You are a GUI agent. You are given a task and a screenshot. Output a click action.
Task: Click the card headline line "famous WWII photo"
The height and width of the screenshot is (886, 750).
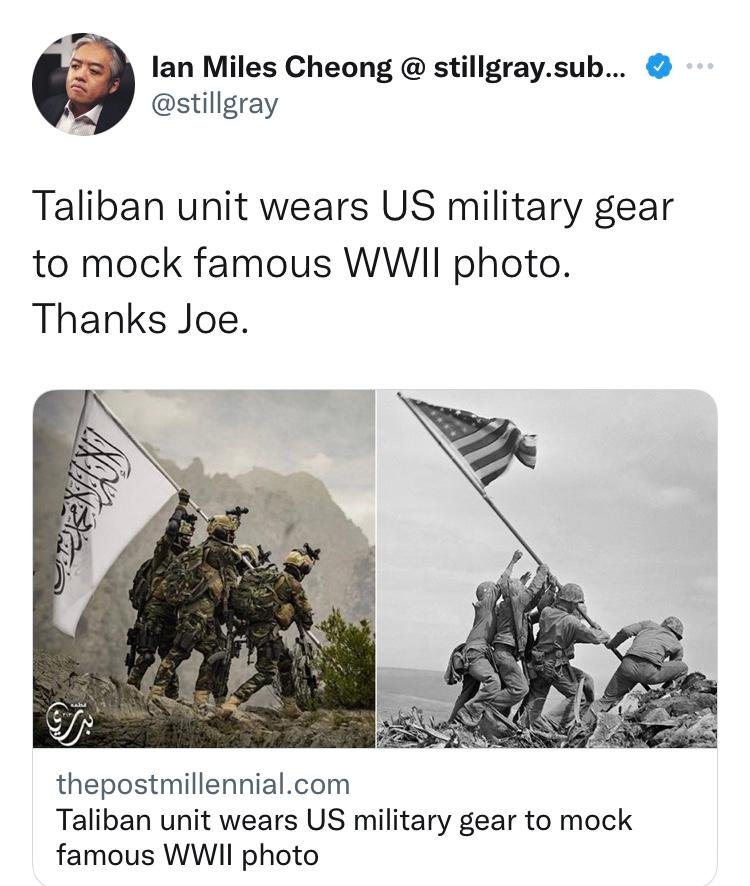(x=187, y=854)
